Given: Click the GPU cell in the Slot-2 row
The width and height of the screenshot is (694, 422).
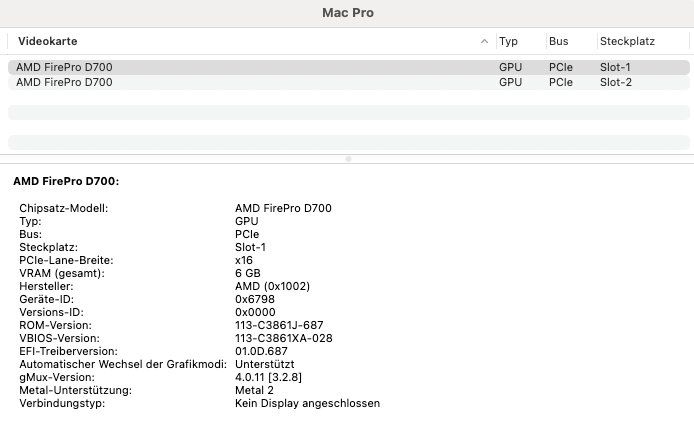Looking at the screenshot, I should coord(510,82).
